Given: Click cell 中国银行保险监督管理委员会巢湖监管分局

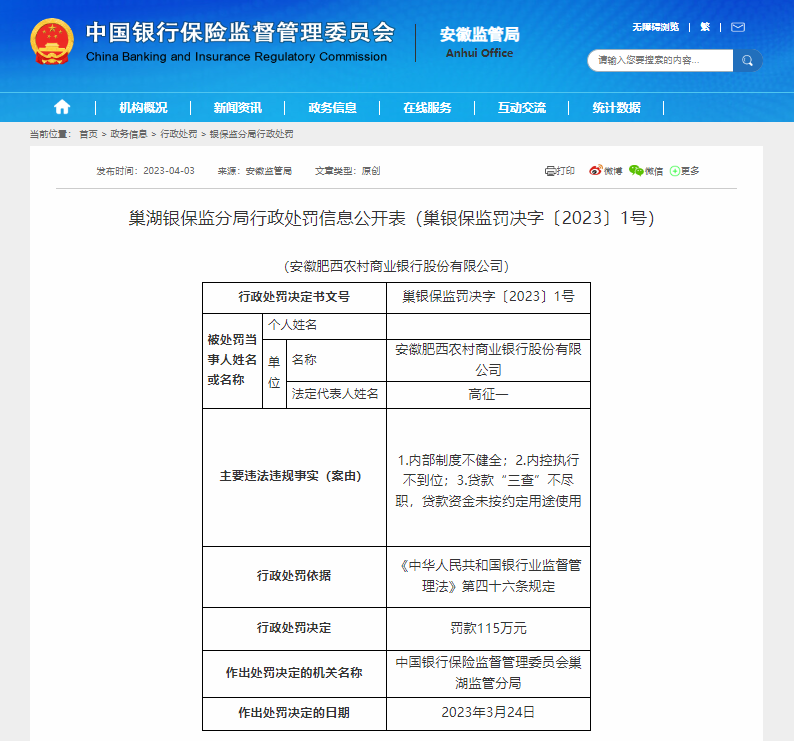Looking at the screenshot, I should 488,673.
